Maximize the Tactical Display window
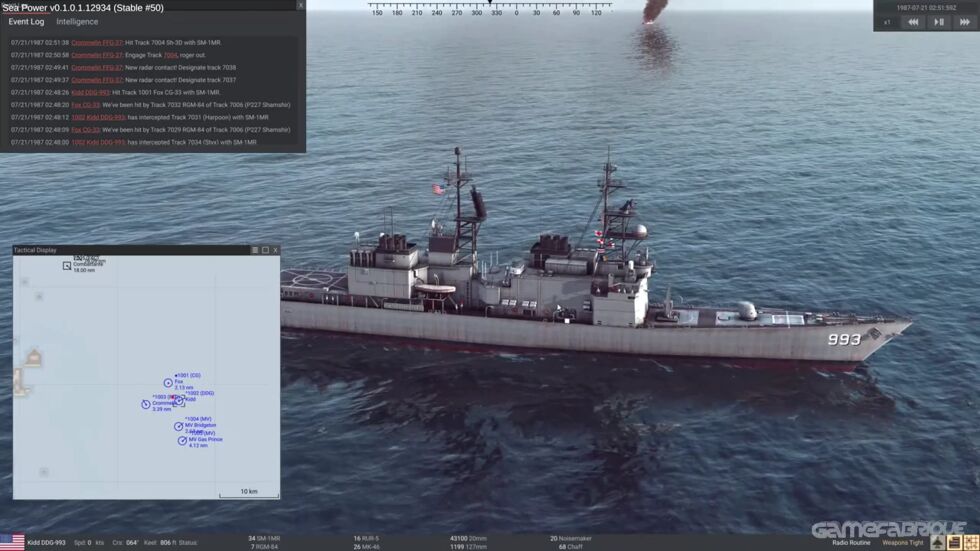Viewport: 980px width, 551px height. click(265, 250)
